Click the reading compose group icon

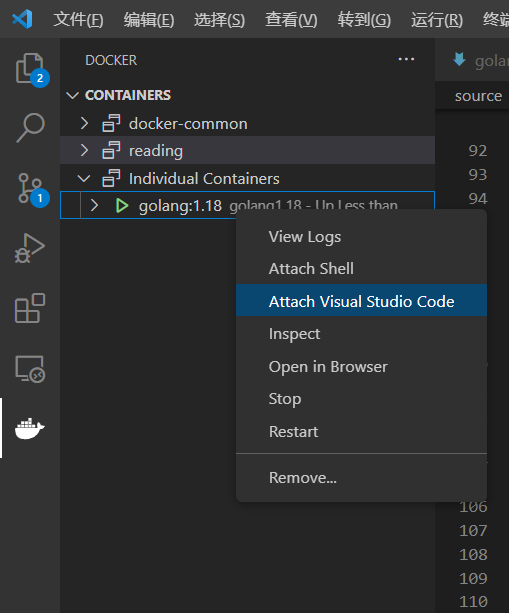coord(111,151)
